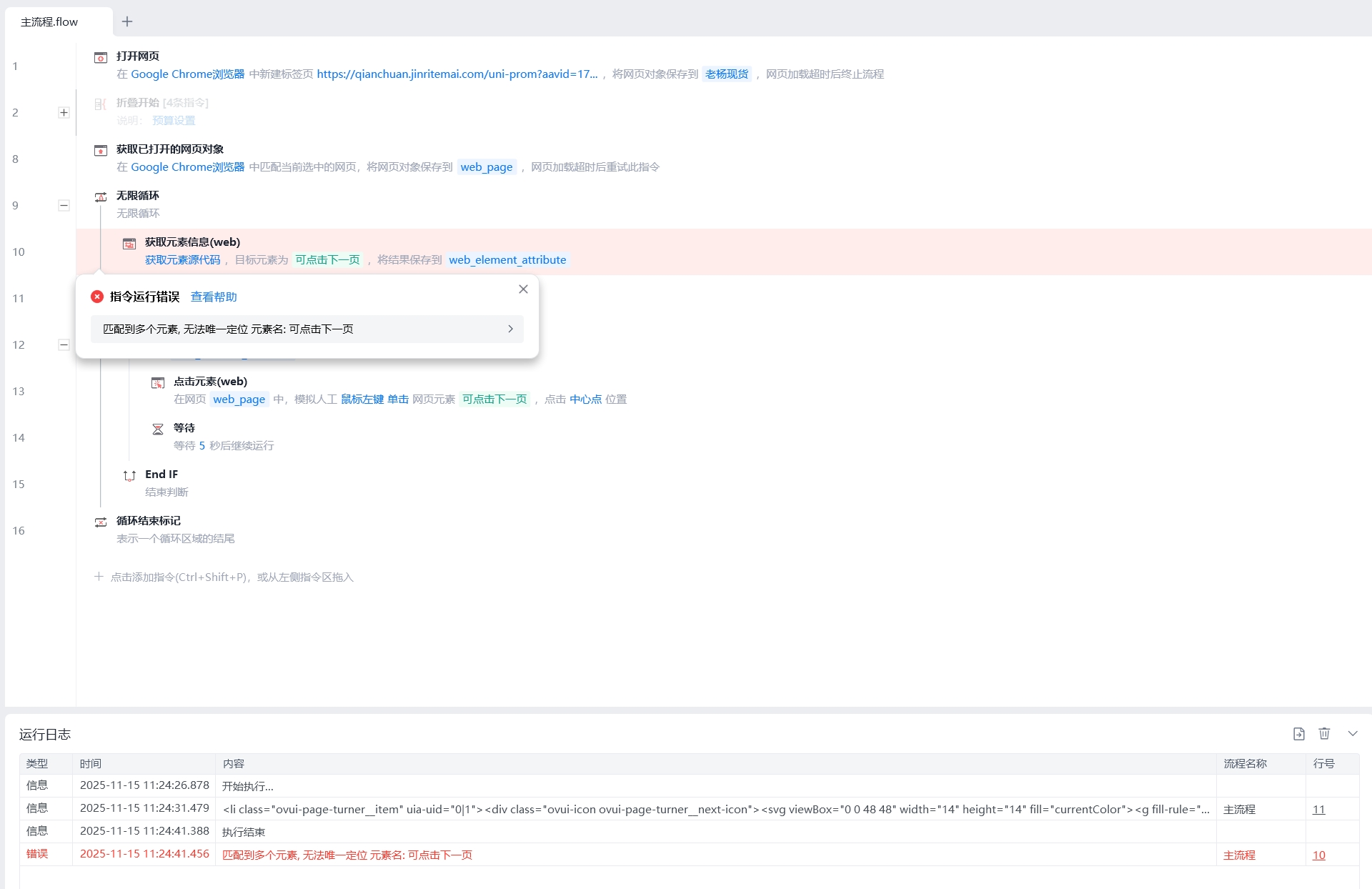
Task: Click the End IF command icon
Action: [x=129, y=475]
